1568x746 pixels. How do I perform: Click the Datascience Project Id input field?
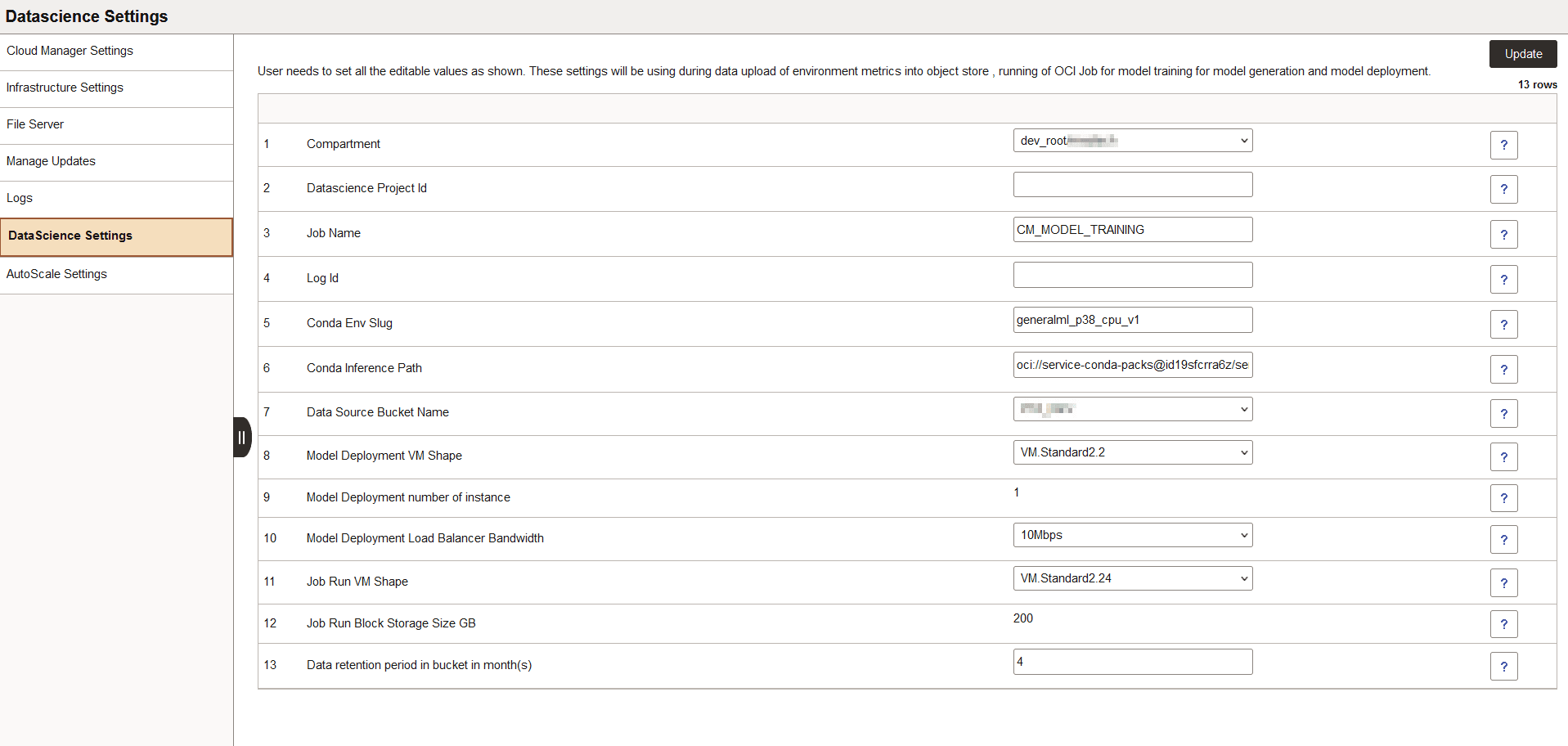1132,184
